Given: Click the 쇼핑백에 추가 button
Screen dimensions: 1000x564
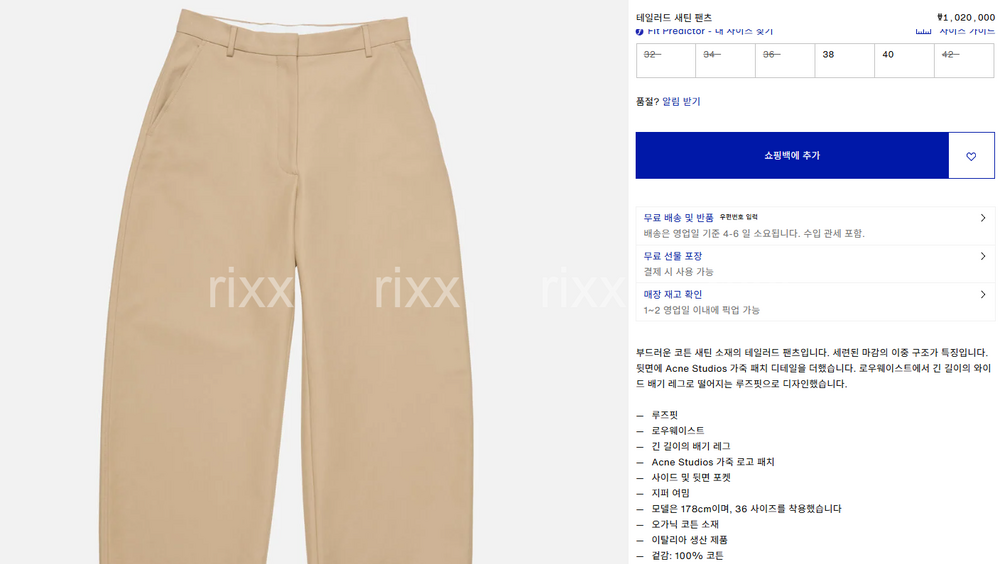Looking at the screenshot, I should [x=792, y=156].
